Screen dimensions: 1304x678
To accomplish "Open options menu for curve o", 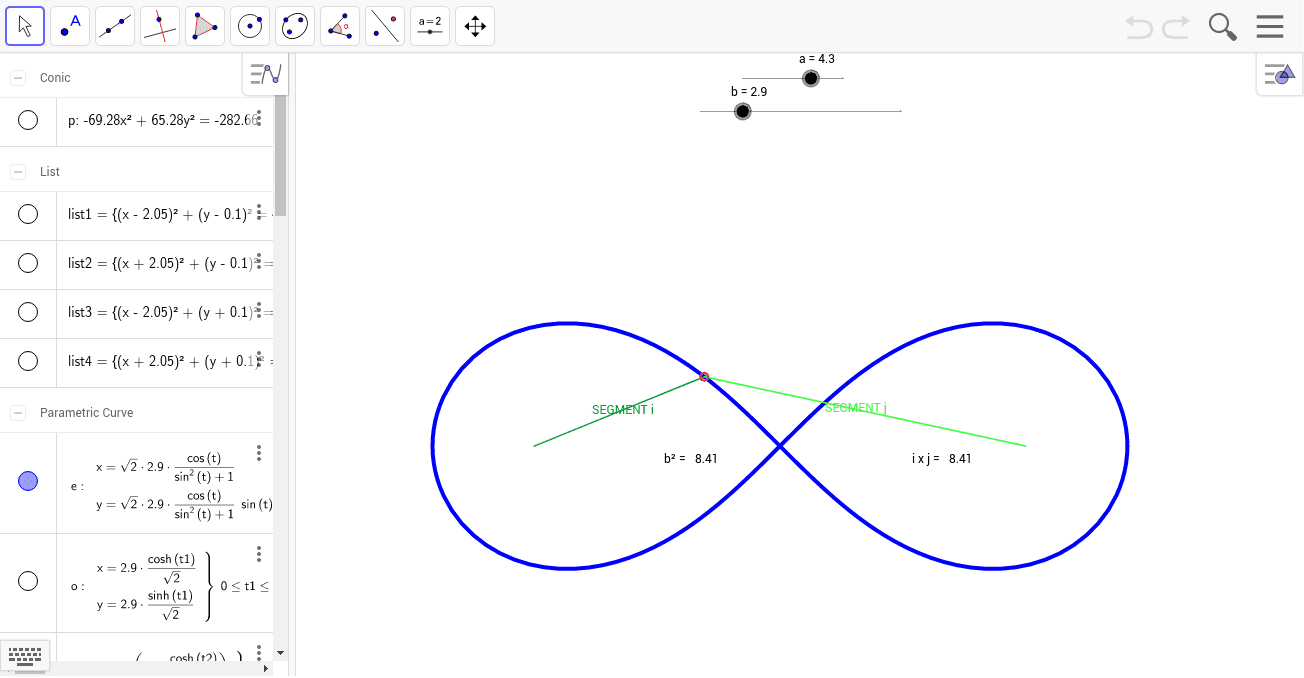I will [x=259, y=553].
